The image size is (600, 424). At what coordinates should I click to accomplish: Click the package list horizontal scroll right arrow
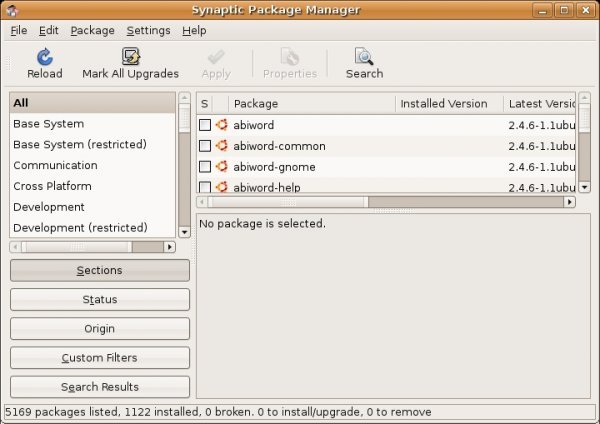[570, 201]
